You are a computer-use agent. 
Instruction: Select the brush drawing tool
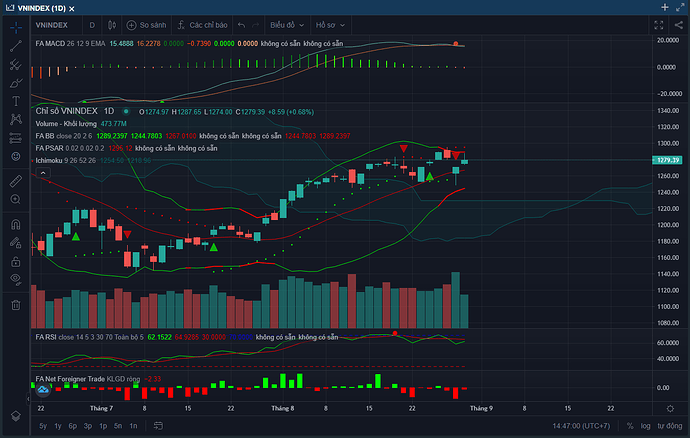coord(16,83)
